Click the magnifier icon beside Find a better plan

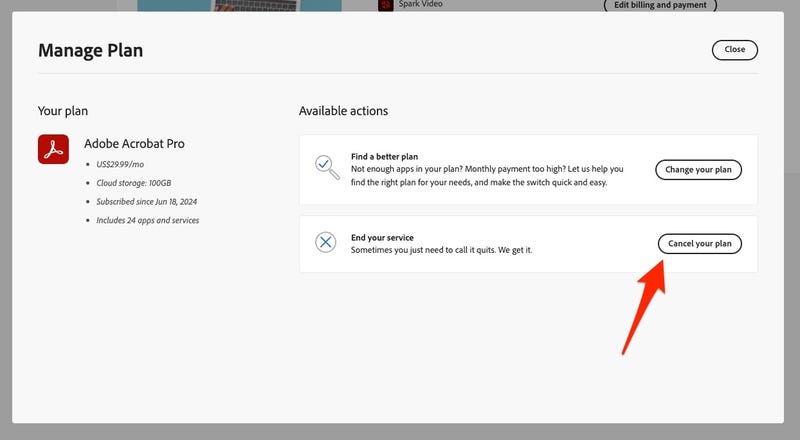pyautogui.click(x=326, y=168)
